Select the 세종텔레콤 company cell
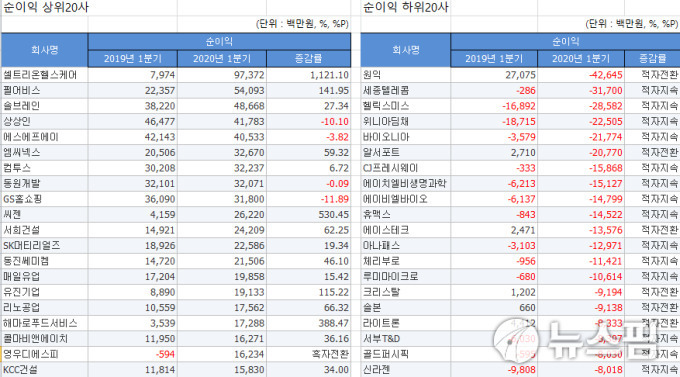Image resolution: width=680 pixels, height=377 pixels. click(405, 91)
